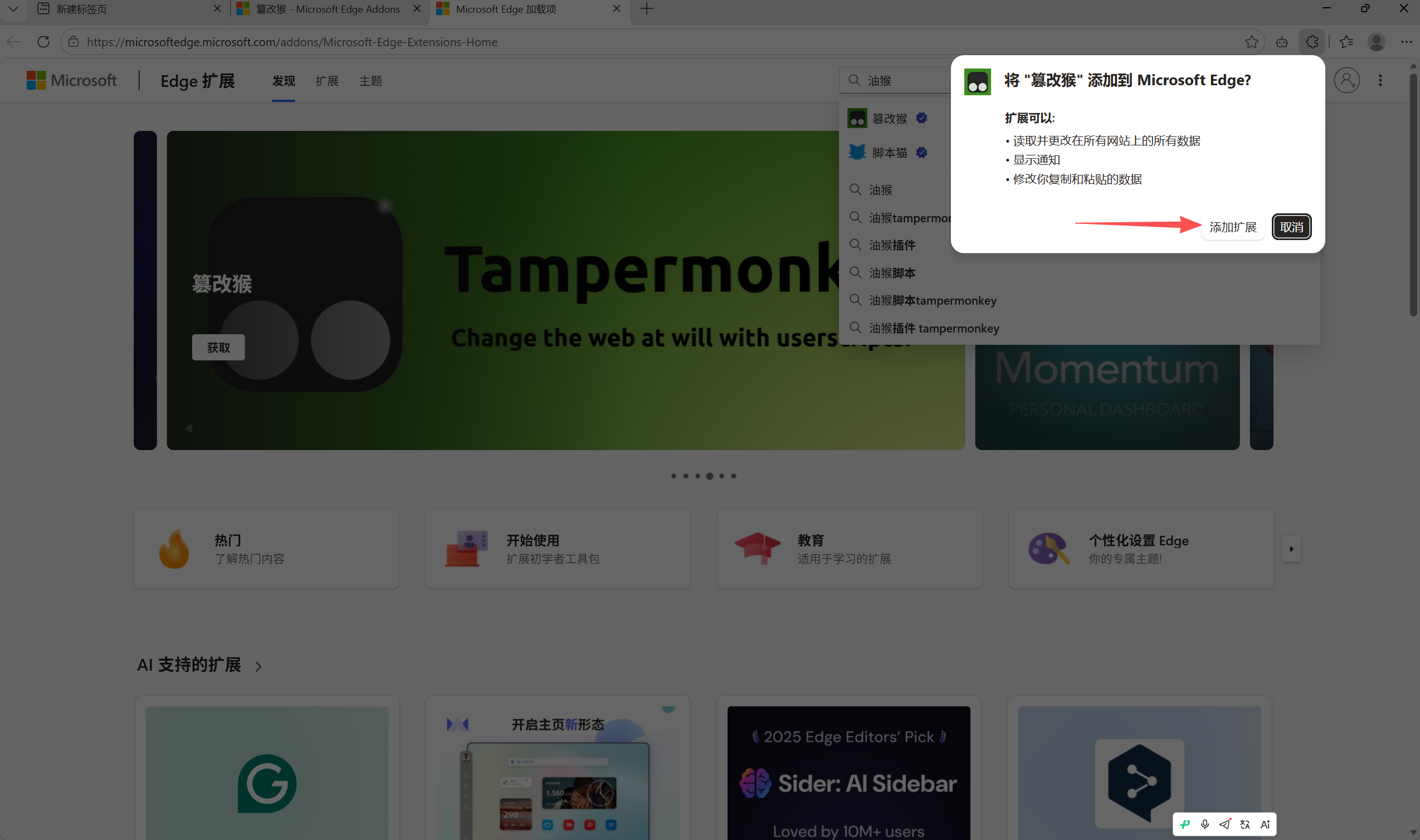Click the robot icon in the browser toolbar

1281,42
